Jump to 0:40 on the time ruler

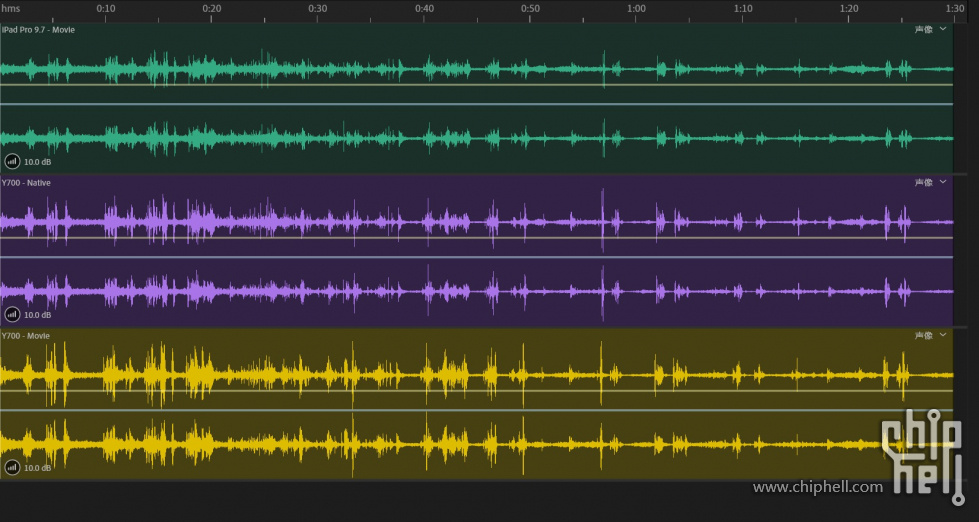click(x=425, y=9)
